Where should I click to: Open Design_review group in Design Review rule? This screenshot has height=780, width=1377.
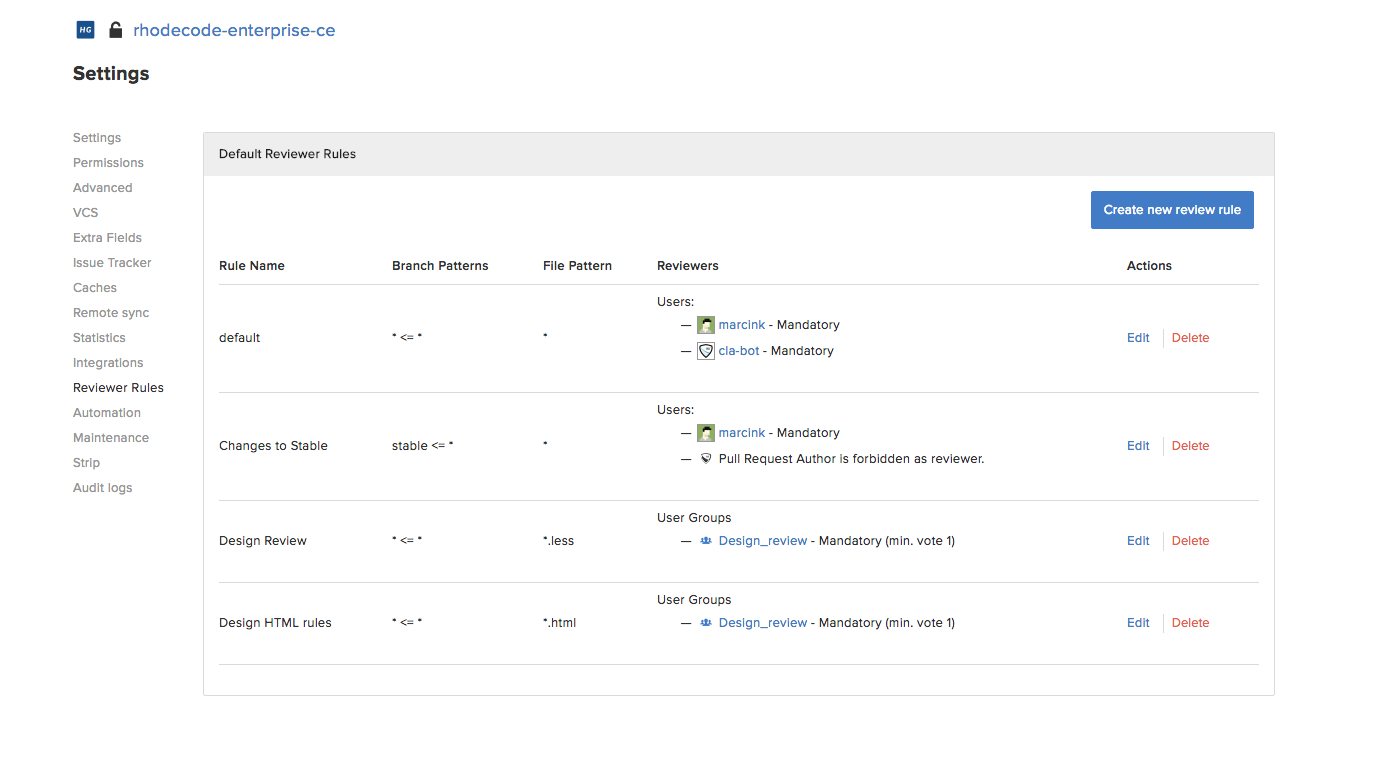[762, 541]
